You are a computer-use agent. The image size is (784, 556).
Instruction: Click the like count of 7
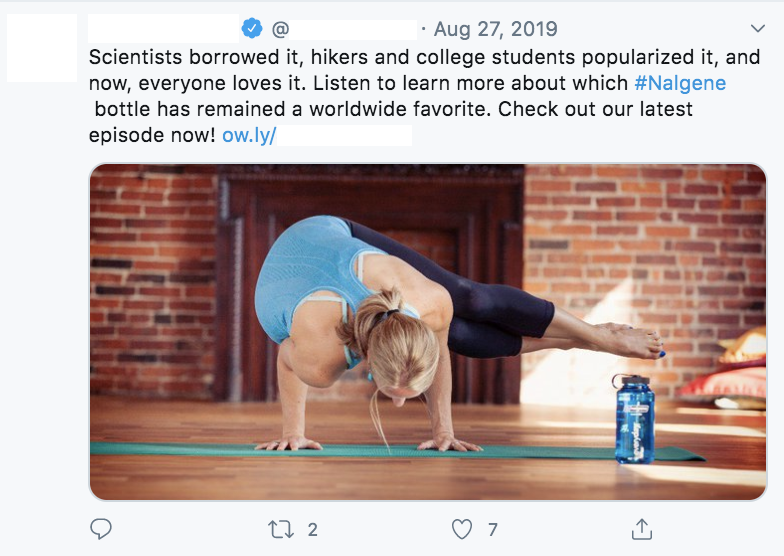tap(492, 528)
